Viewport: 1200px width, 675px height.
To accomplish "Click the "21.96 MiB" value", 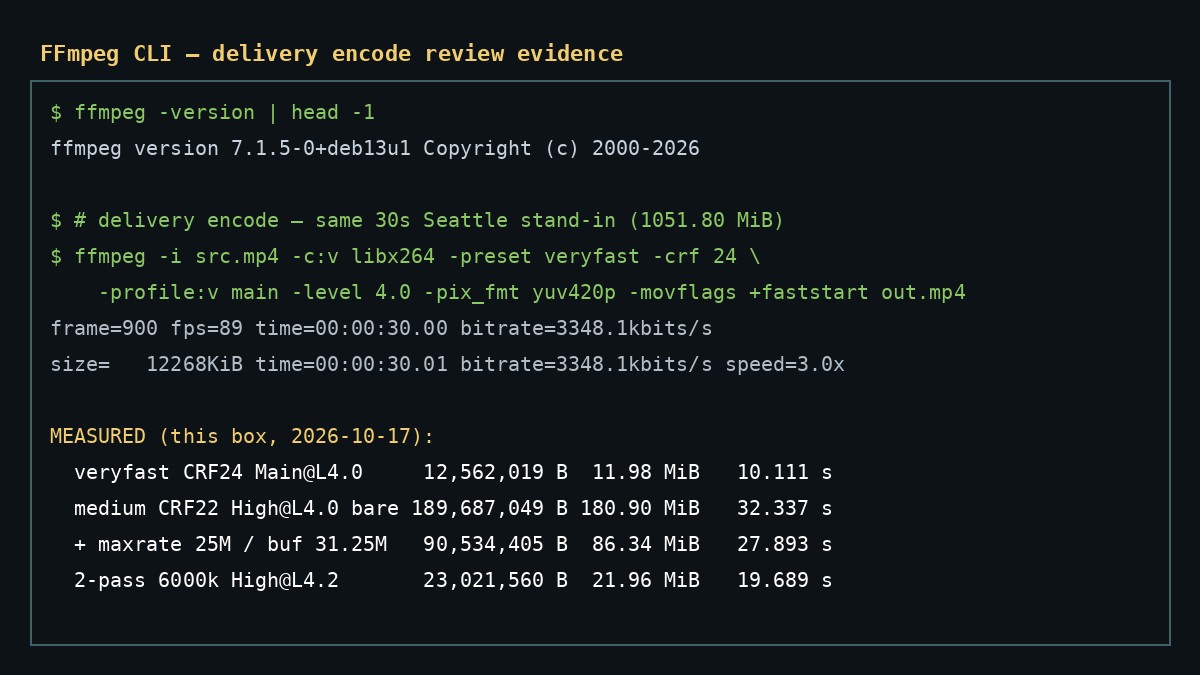I will 646,581.
